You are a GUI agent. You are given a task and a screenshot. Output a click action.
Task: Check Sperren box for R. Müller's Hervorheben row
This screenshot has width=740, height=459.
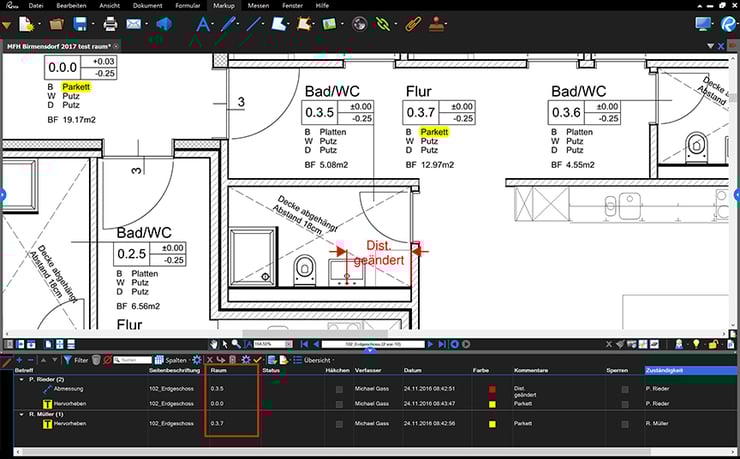(x=625, y=424)
